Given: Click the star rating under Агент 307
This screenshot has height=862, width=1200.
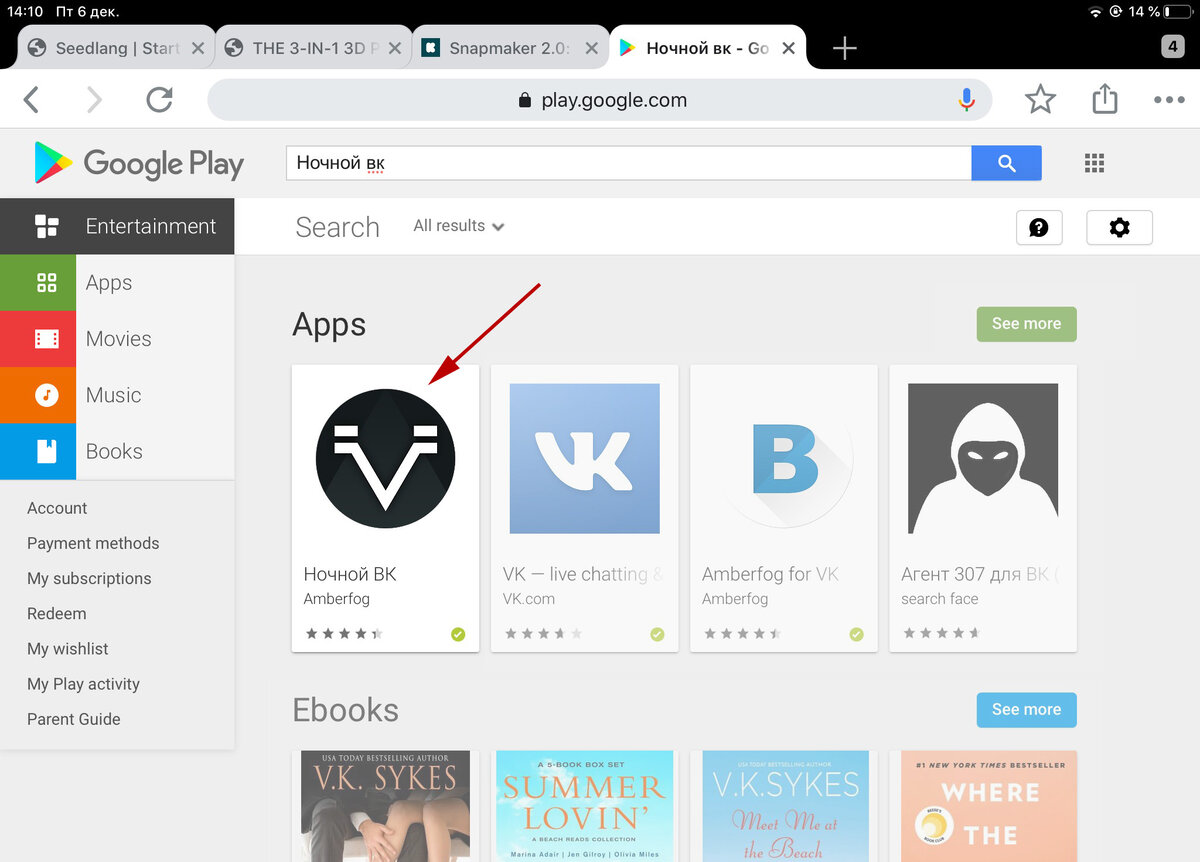Looking at the screenshot, I should 941,634.
